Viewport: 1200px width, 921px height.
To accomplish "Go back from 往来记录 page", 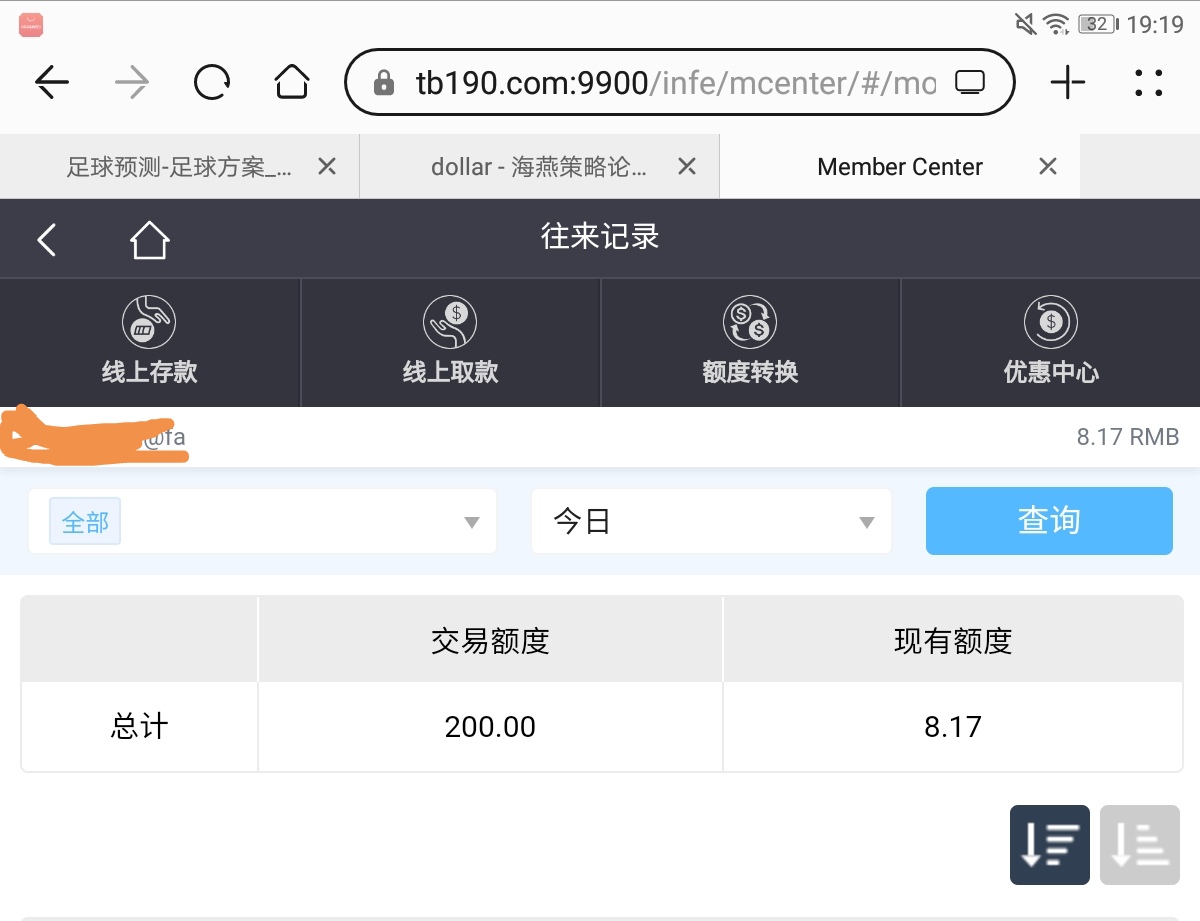I will pyautogui.click(x=47, y=240).
